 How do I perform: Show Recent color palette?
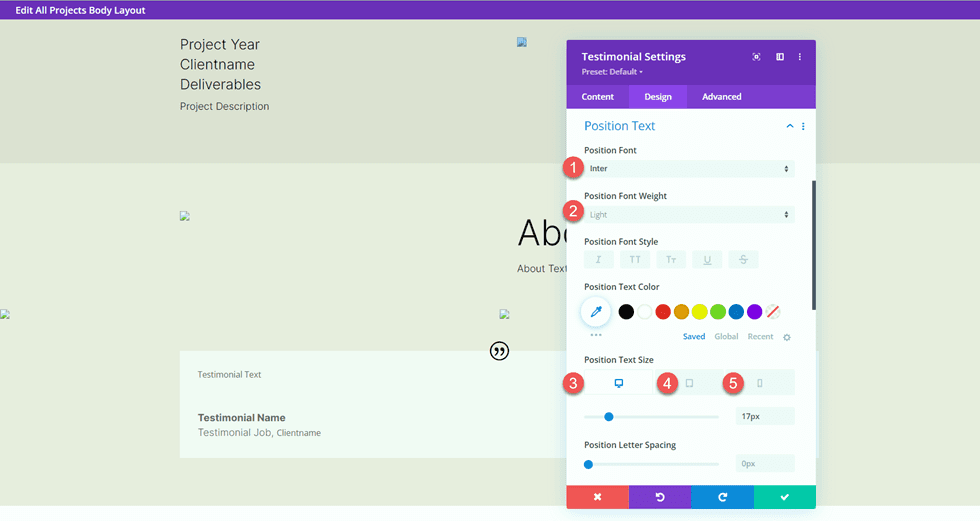760,337
